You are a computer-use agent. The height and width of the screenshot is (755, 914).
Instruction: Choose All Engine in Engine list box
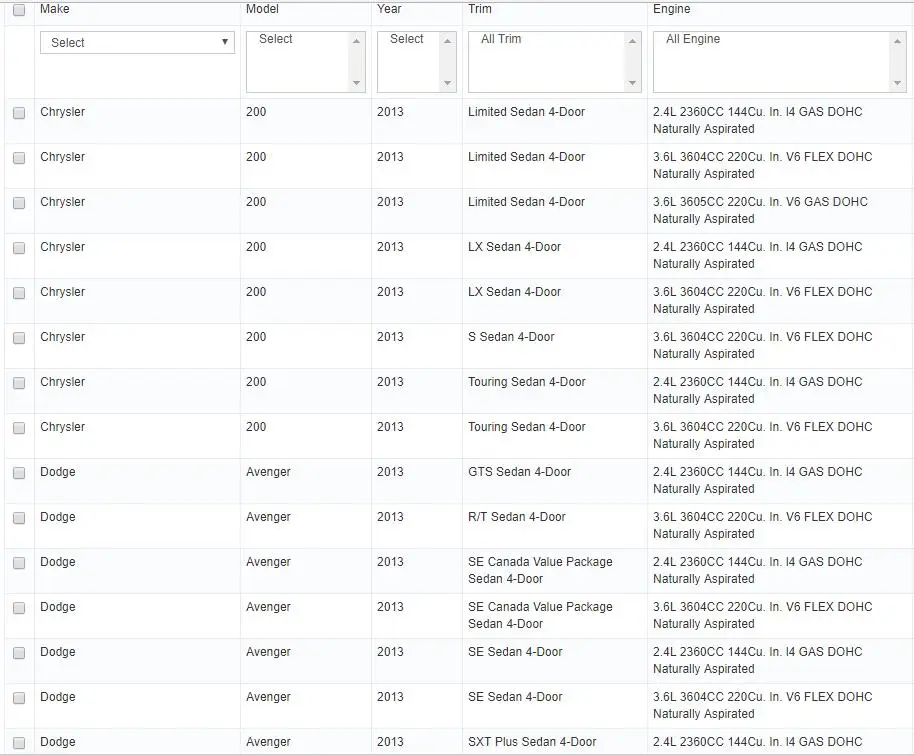click(693, 39)
